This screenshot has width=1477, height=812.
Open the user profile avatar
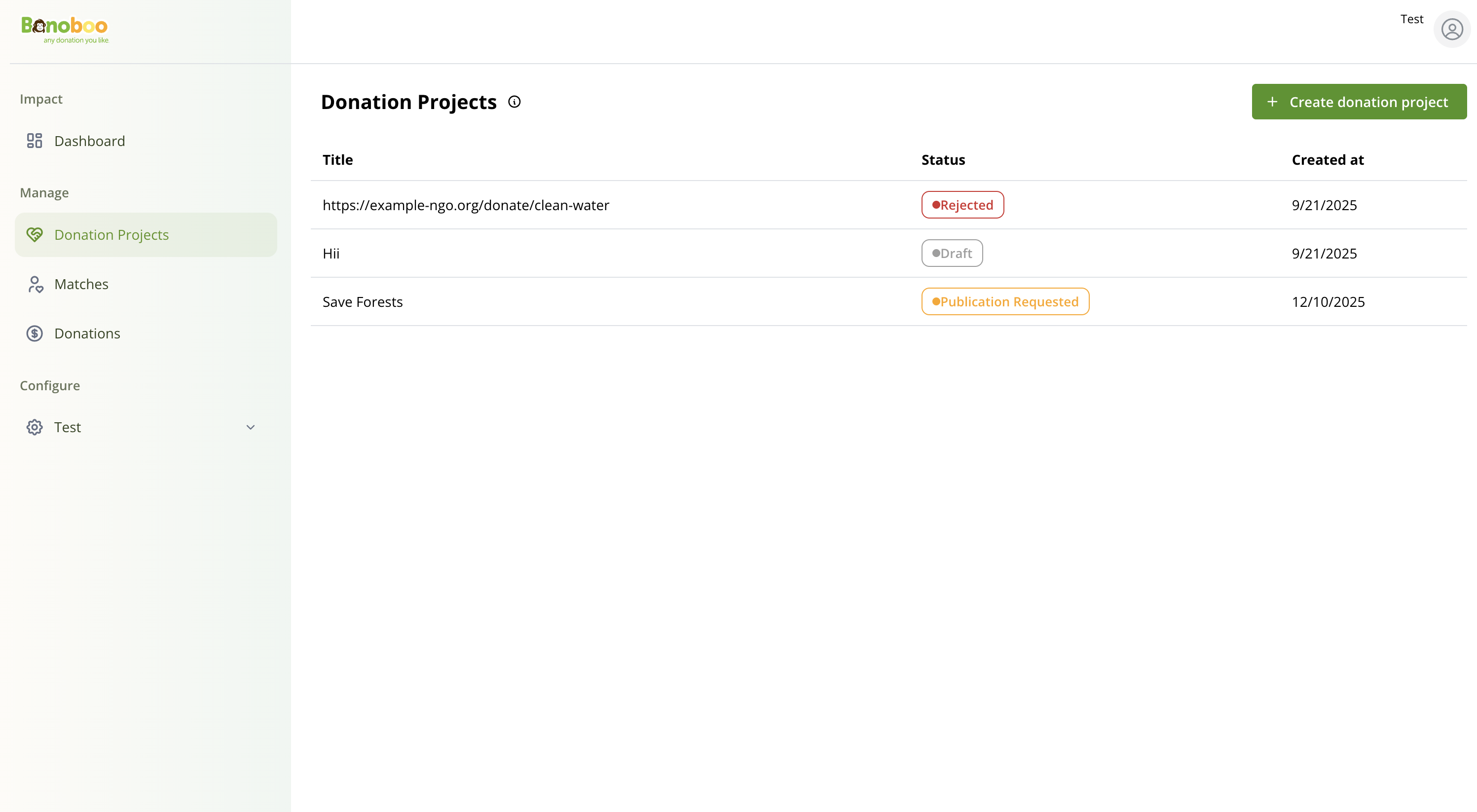[1451, 29]
